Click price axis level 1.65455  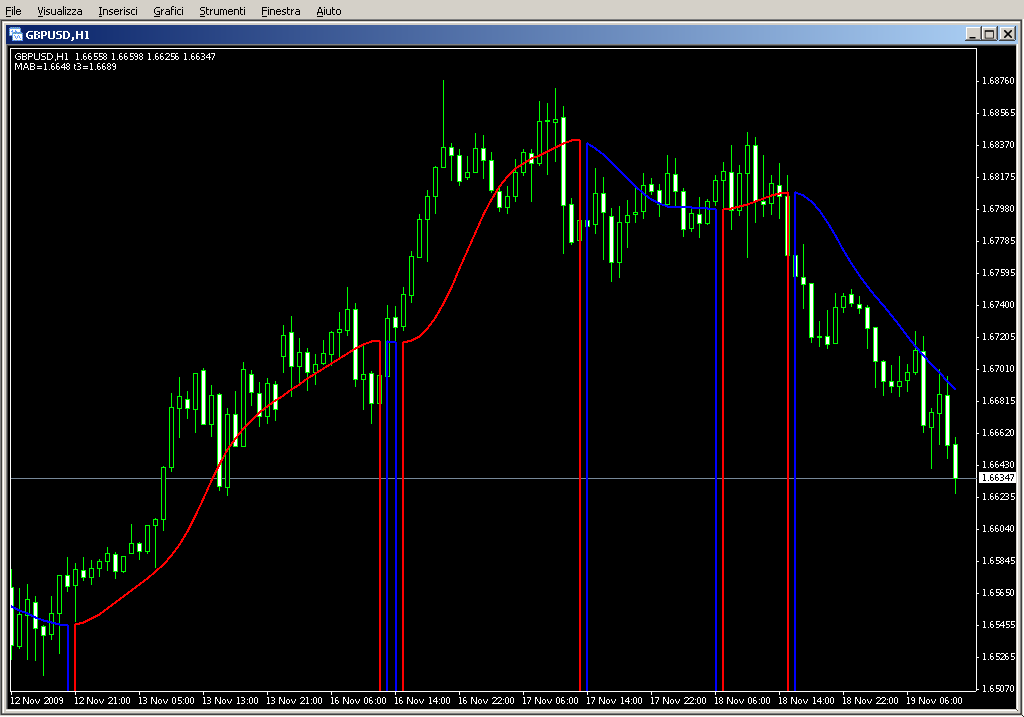[x=999, y=625]
